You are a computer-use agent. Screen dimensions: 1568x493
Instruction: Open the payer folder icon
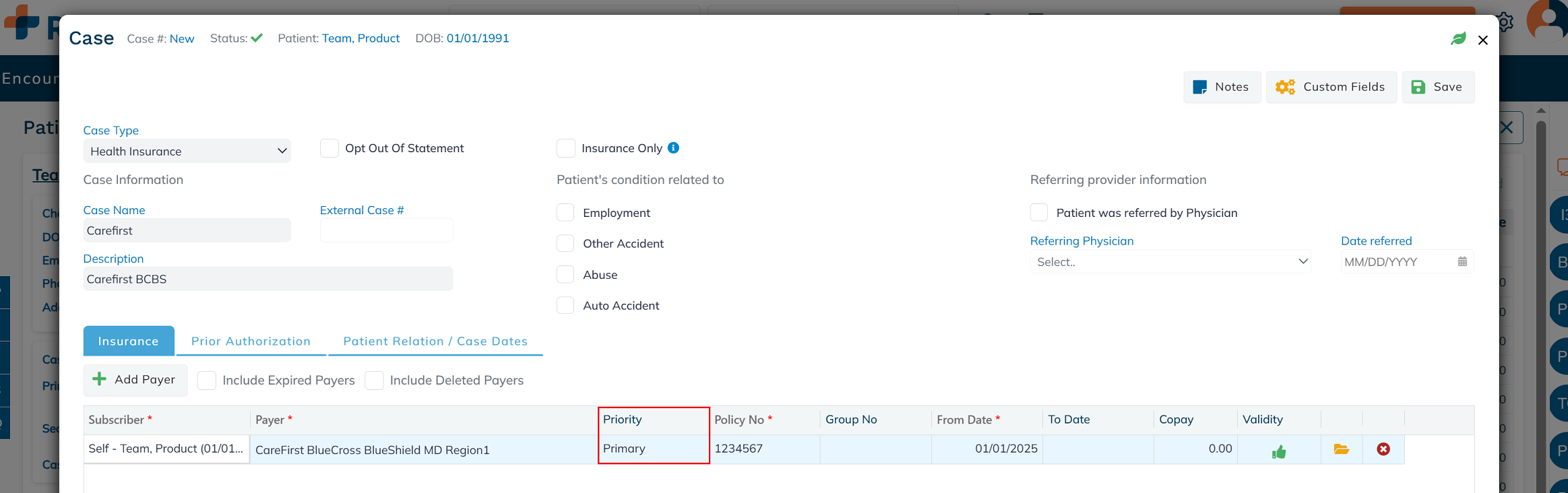coord(1341,449)
